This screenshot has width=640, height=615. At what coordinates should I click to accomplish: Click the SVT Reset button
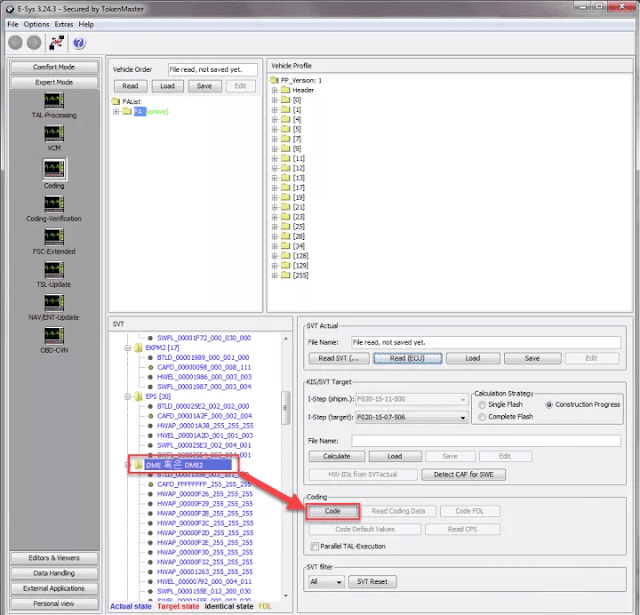(x=372, y=582)
